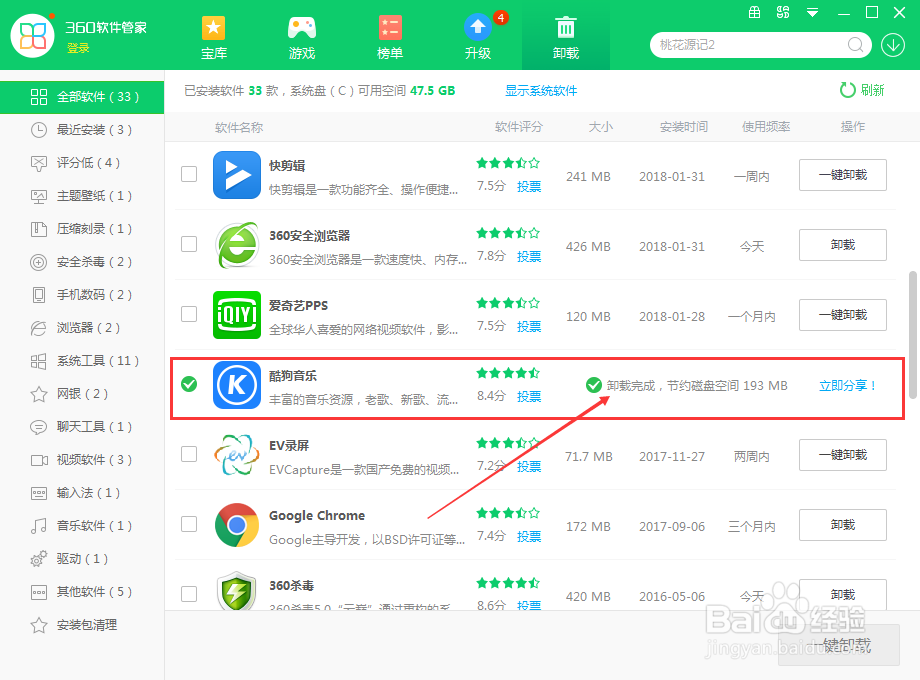The height and width of the screenshot is (680, 920).
Task: Sort by 使用频率 column header
Action: (766, 127)
